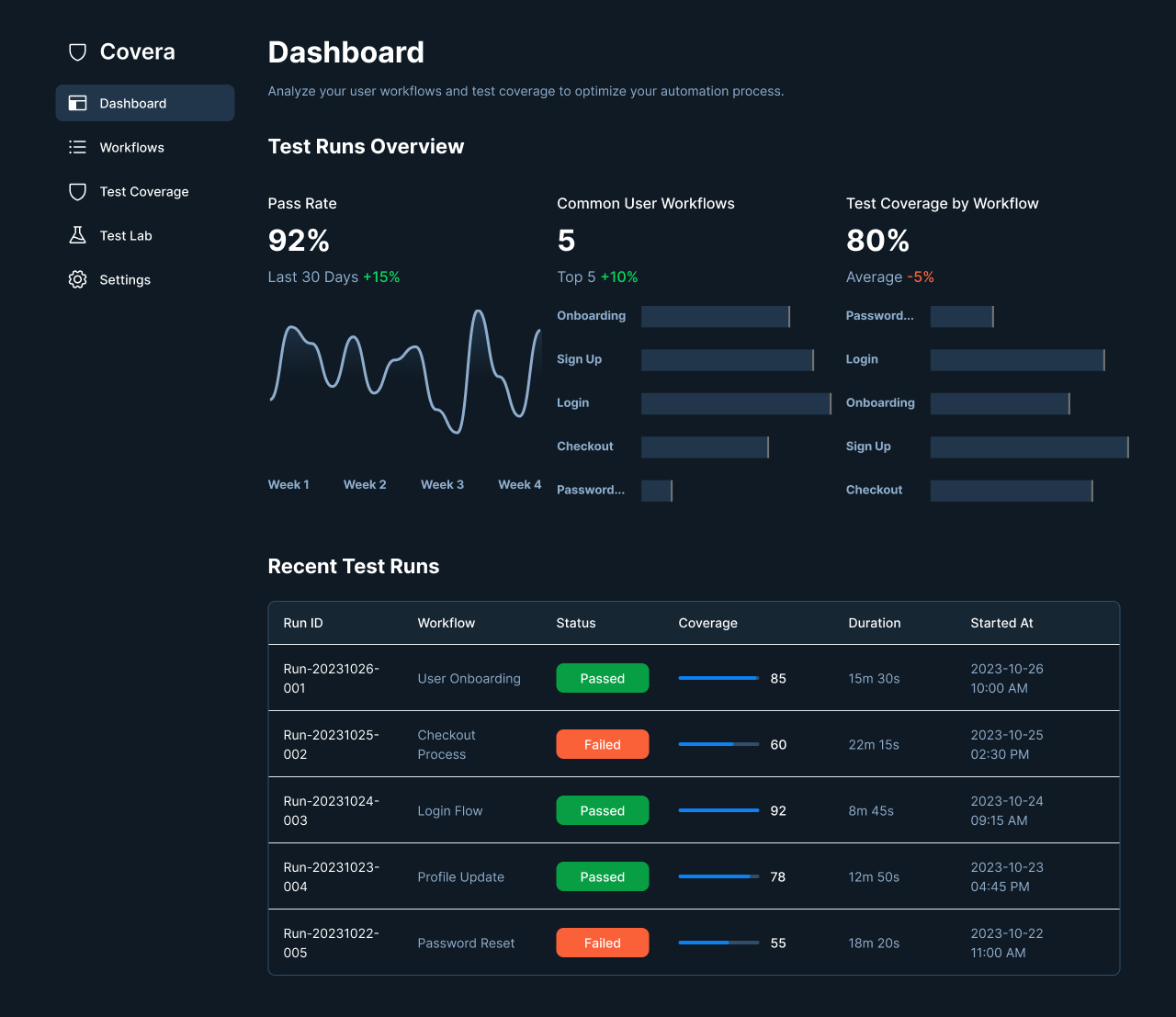Select the Passed badge for User Onboarding

click(602, 679)
